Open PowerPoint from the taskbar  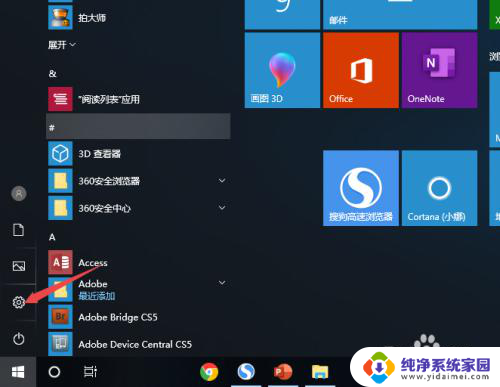click(x=283, y=372)
